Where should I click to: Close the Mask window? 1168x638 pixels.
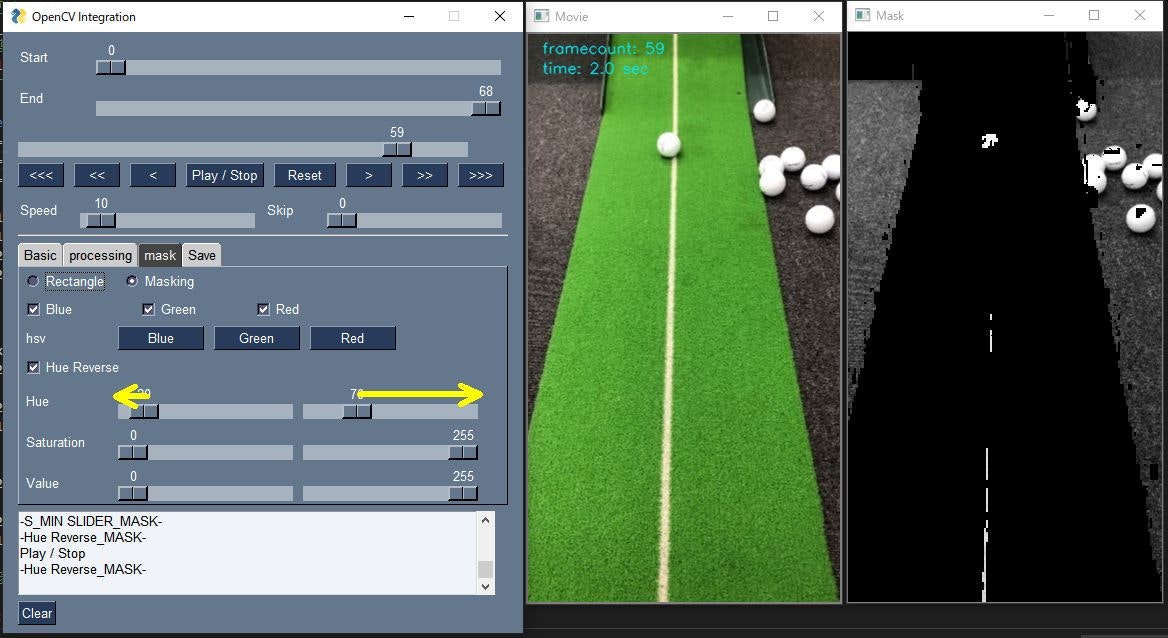(1140, 15)
